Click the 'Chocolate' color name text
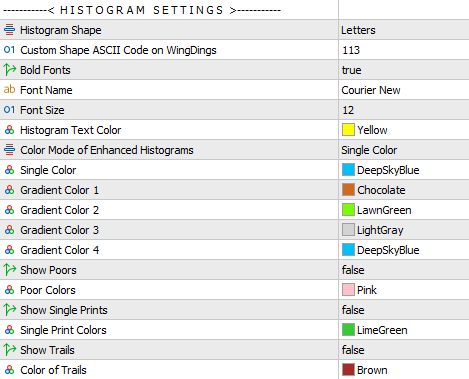 381,190
